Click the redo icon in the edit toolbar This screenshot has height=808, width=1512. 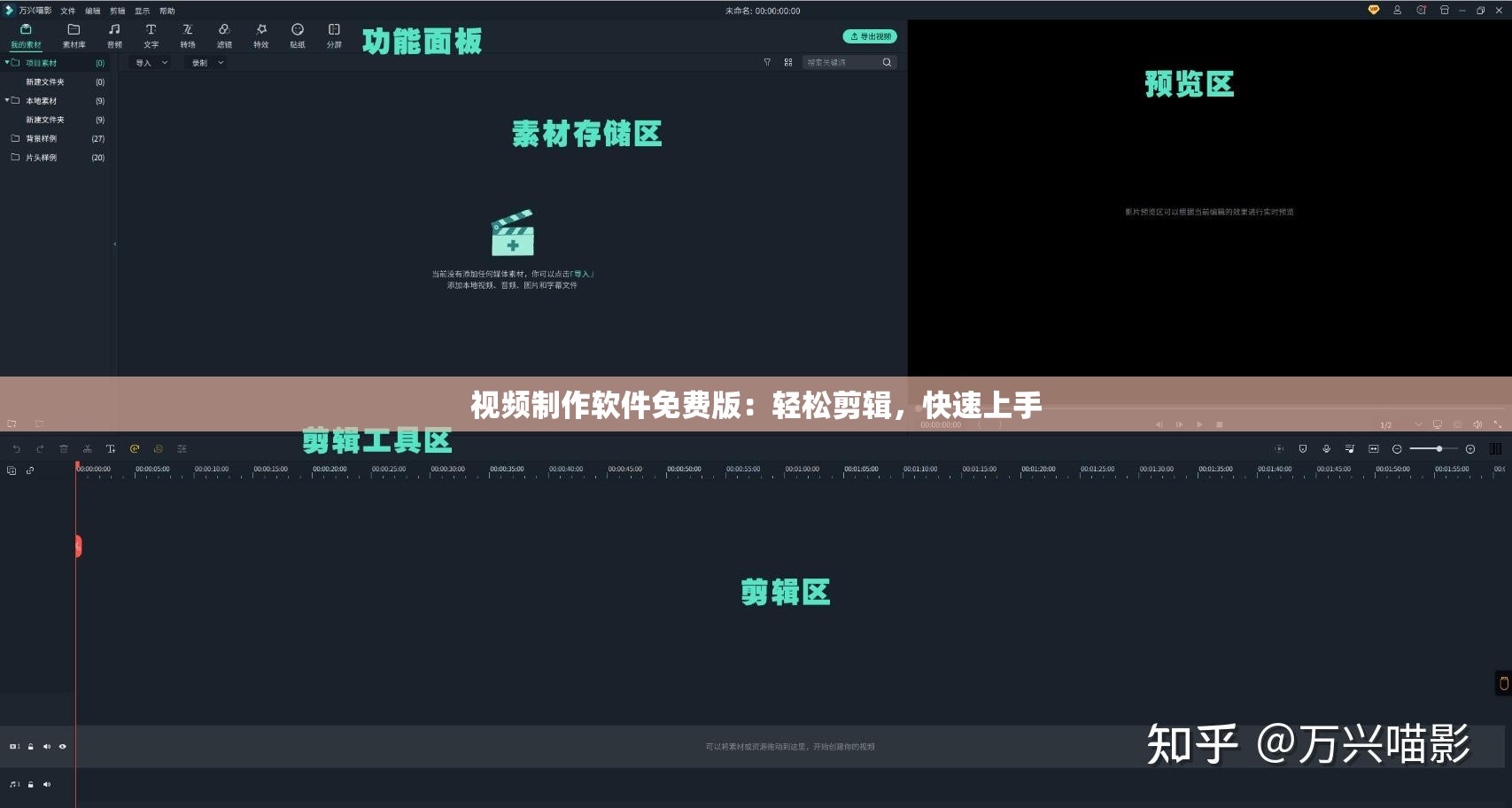click(40, 449)
